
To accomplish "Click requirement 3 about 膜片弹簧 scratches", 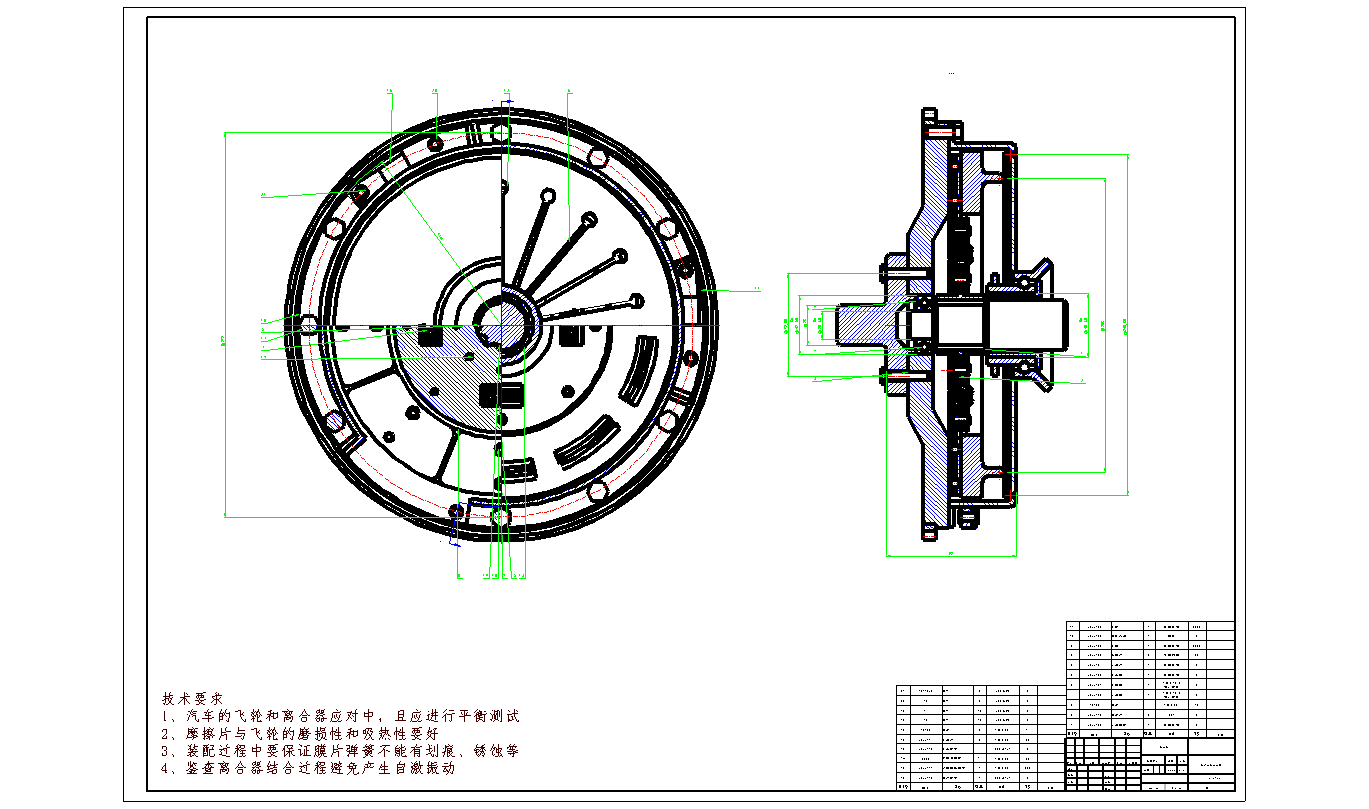I will tap(339, 750).
